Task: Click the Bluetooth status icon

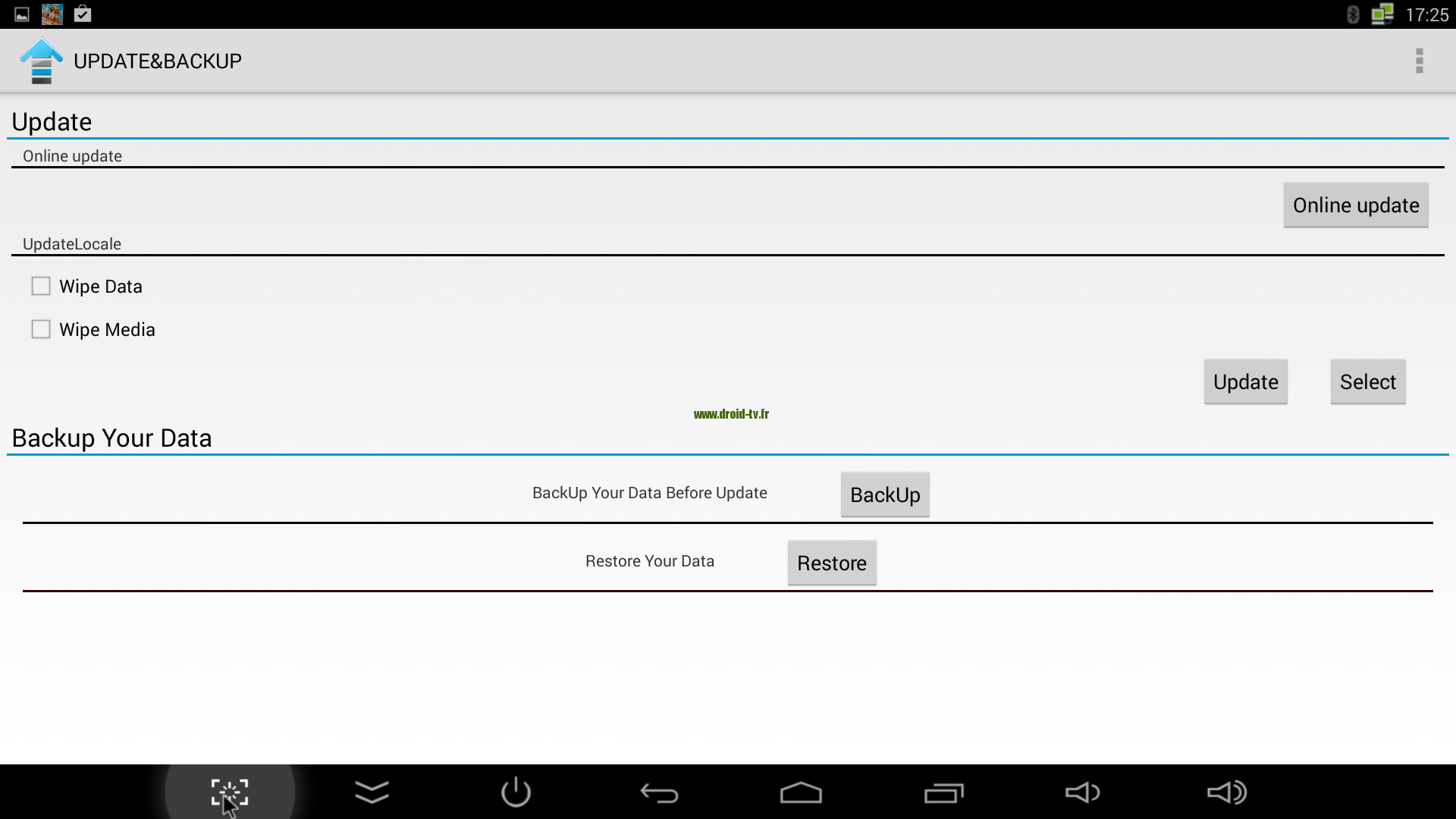Action: (1350, 14)
